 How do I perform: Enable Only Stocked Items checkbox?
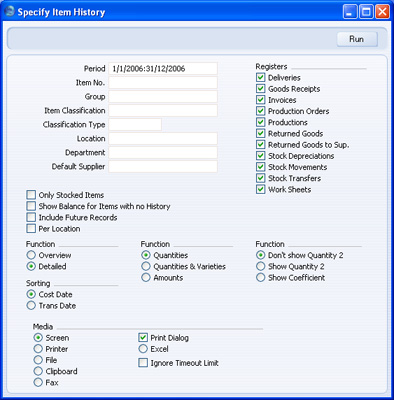point(31,195)
